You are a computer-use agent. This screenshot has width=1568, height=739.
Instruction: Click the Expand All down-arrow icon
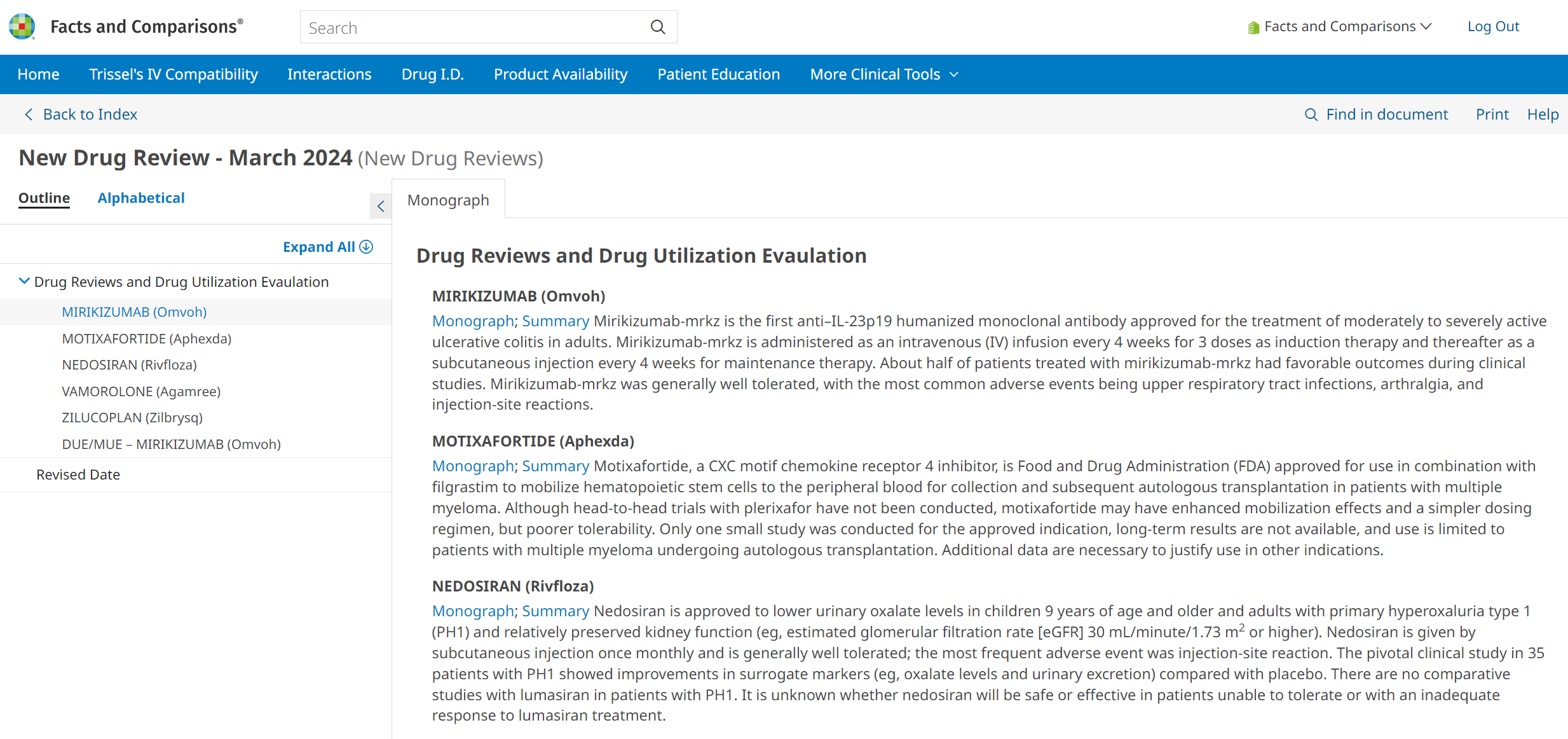coord(367,247)
